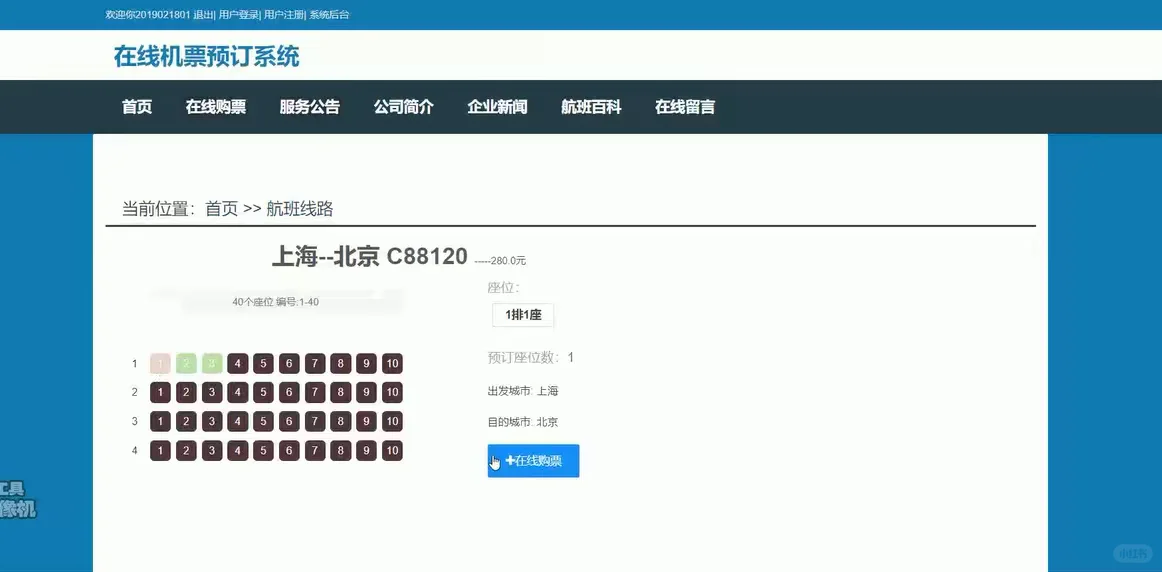Select seat 6 in row 3
This screenshot has height=572, width=1162.
(289, 422)
